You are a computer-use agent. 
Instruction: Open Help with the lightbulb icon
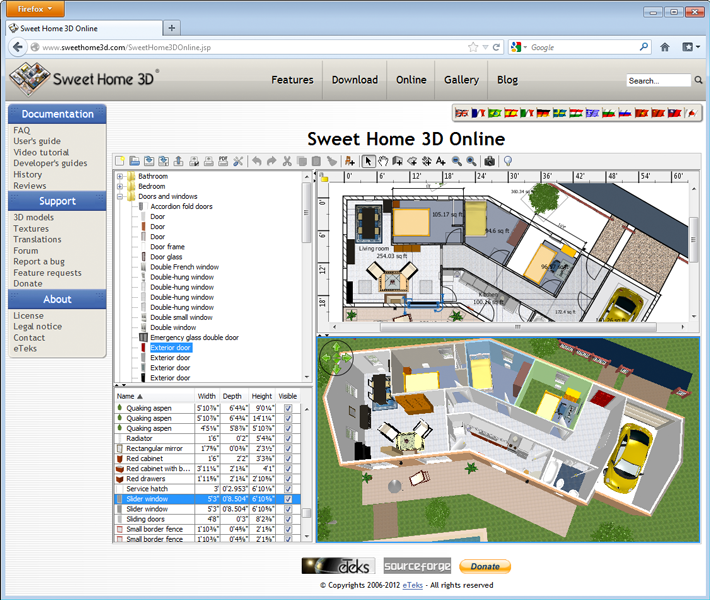point(508,161)
